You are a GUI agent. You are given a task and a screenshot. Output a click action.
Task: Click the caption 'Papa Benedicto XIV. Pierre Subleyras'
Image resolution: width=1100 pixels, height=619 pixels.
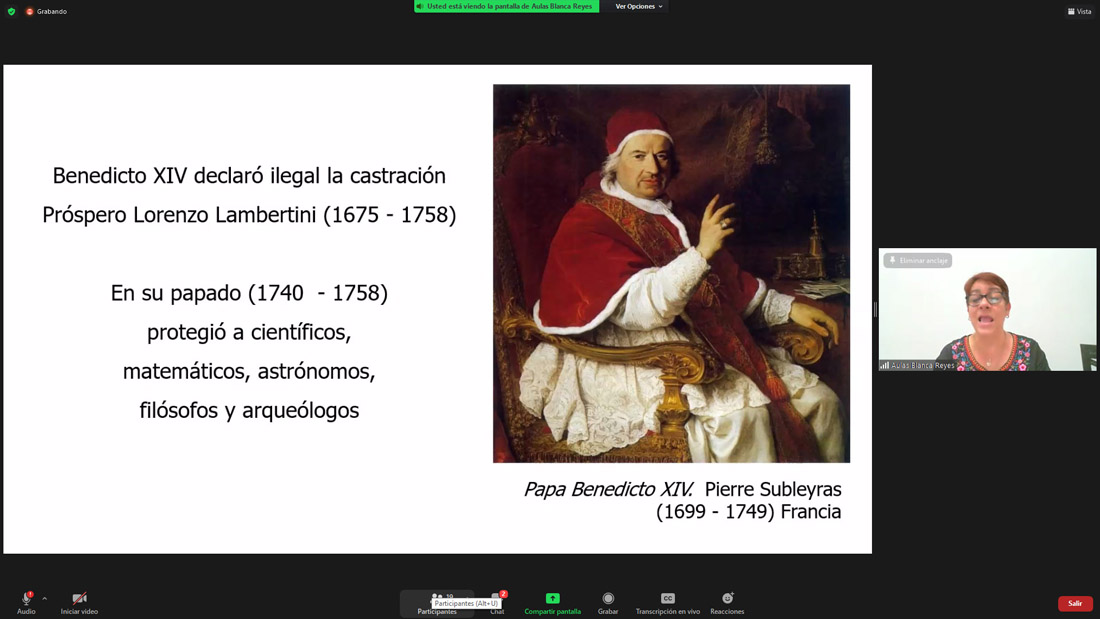pyautogui.click(x=683, y=489)
